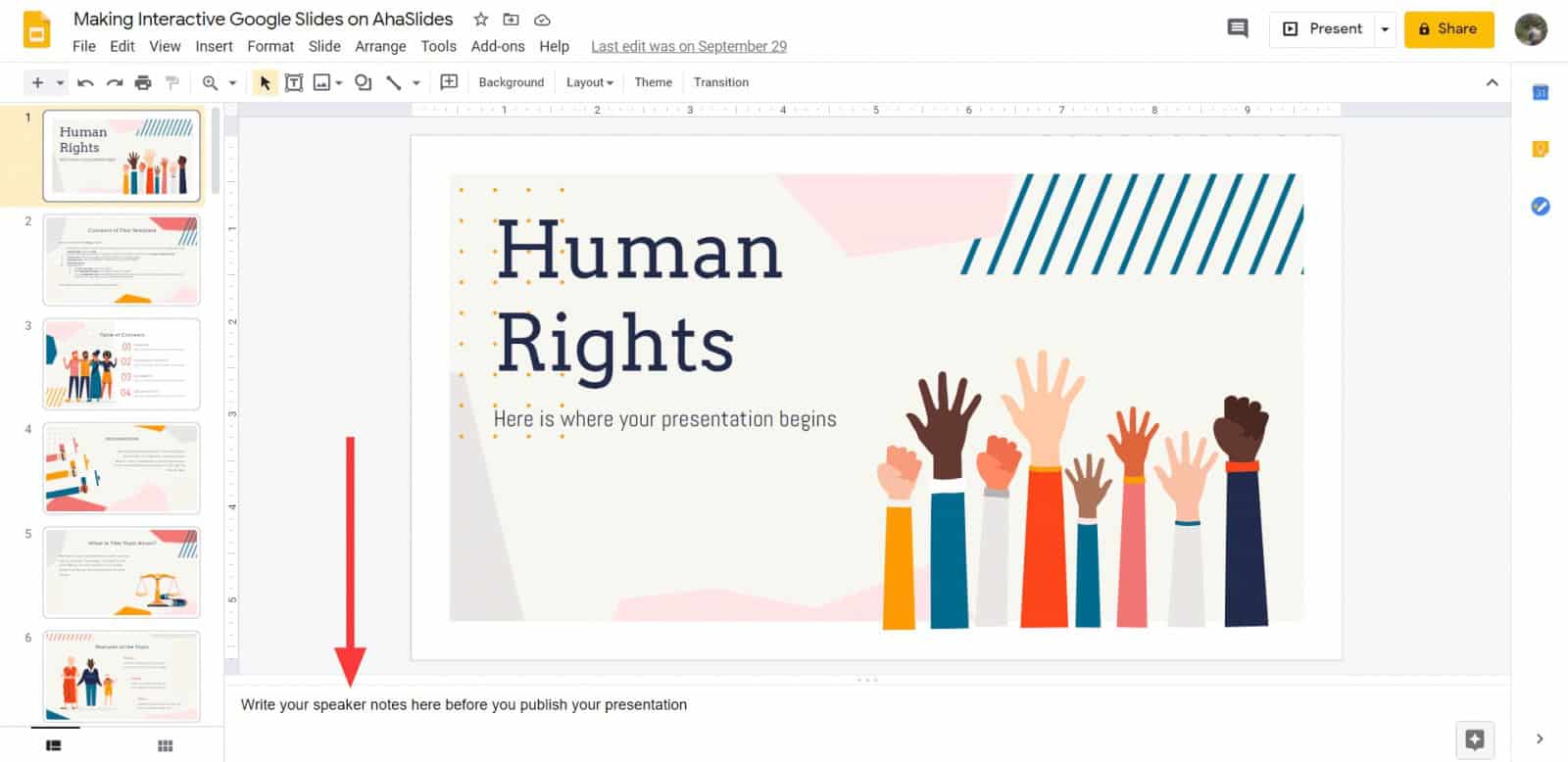Viewport: 1568px width, 762px height.
Task: Click the presentation title name
Action: pos(263,19)
